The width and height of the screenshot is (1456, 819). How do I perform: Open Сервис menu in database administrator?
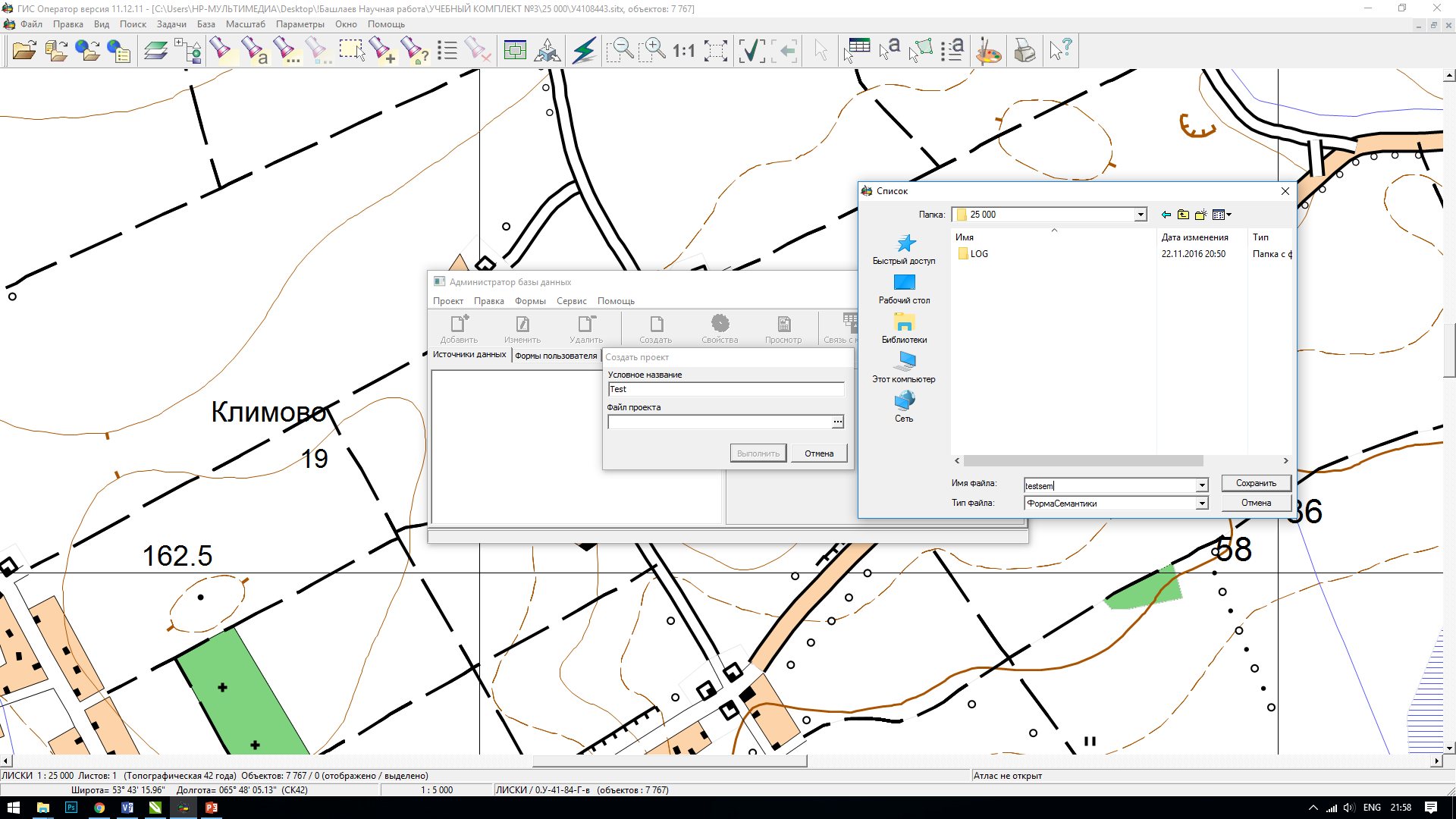(x=572, y=301)
